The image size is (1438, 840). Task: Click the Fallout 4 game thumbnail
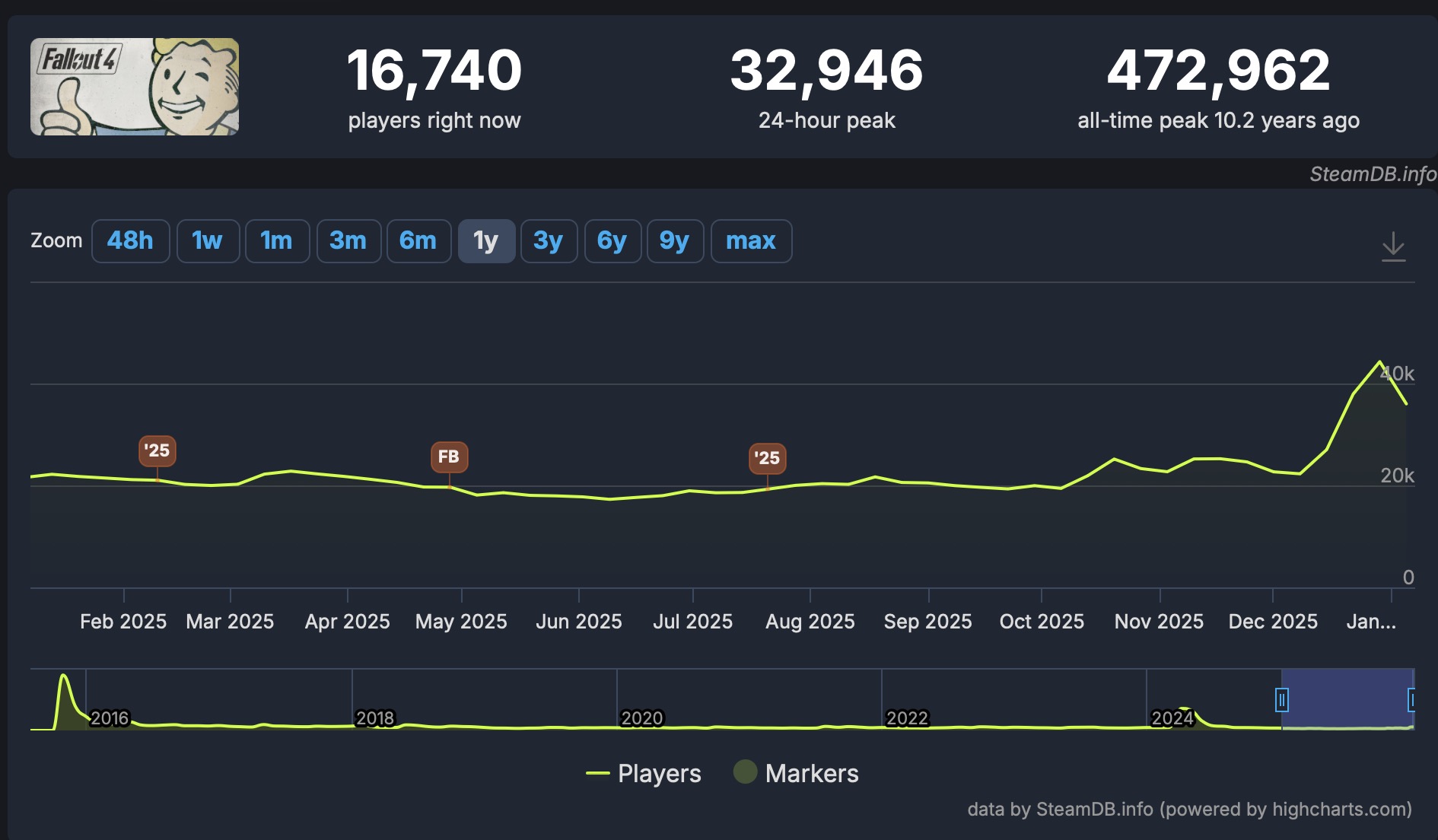pyautogui.click(x=135, y=87)
